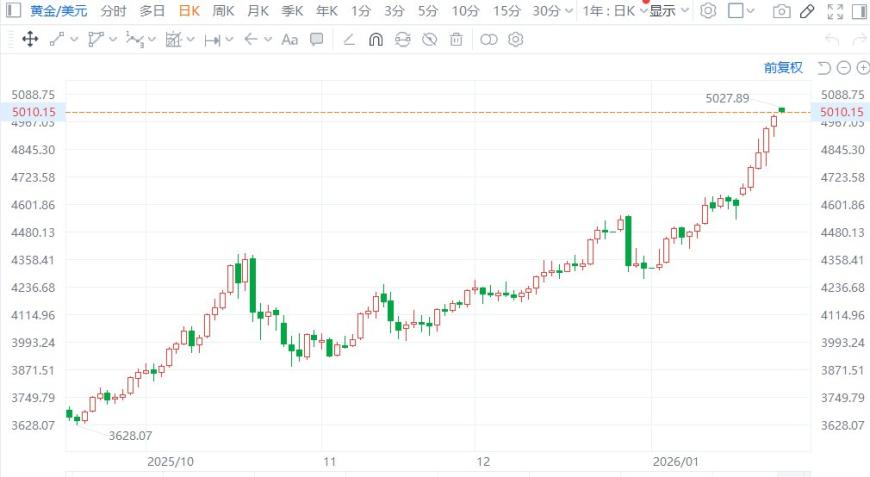Open the 显示 display dropdown
Screen dimensions: 870x477
click(668, 11)
